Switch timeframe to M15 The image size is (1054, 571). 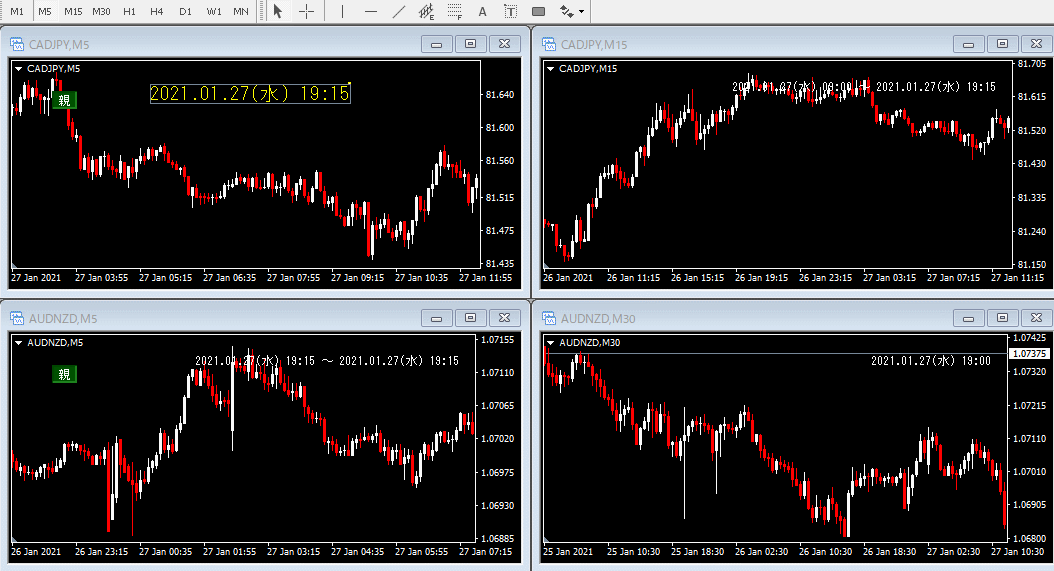coord(73,11)
